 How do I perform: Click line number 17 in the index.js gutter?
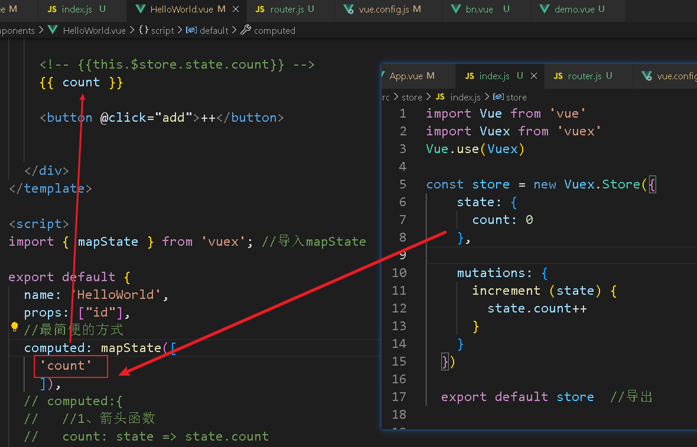tap(399, 397)
